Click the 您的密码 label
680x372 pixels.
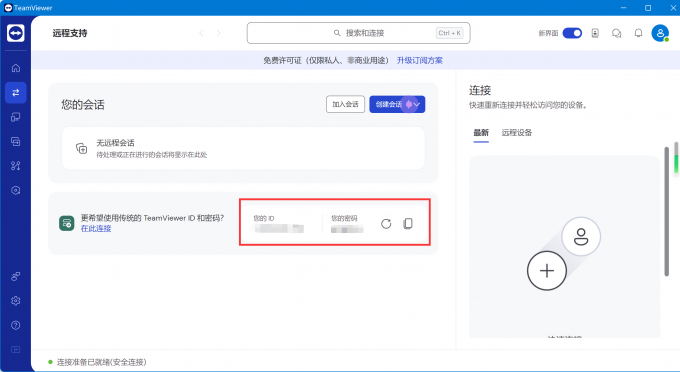point(344,218)
